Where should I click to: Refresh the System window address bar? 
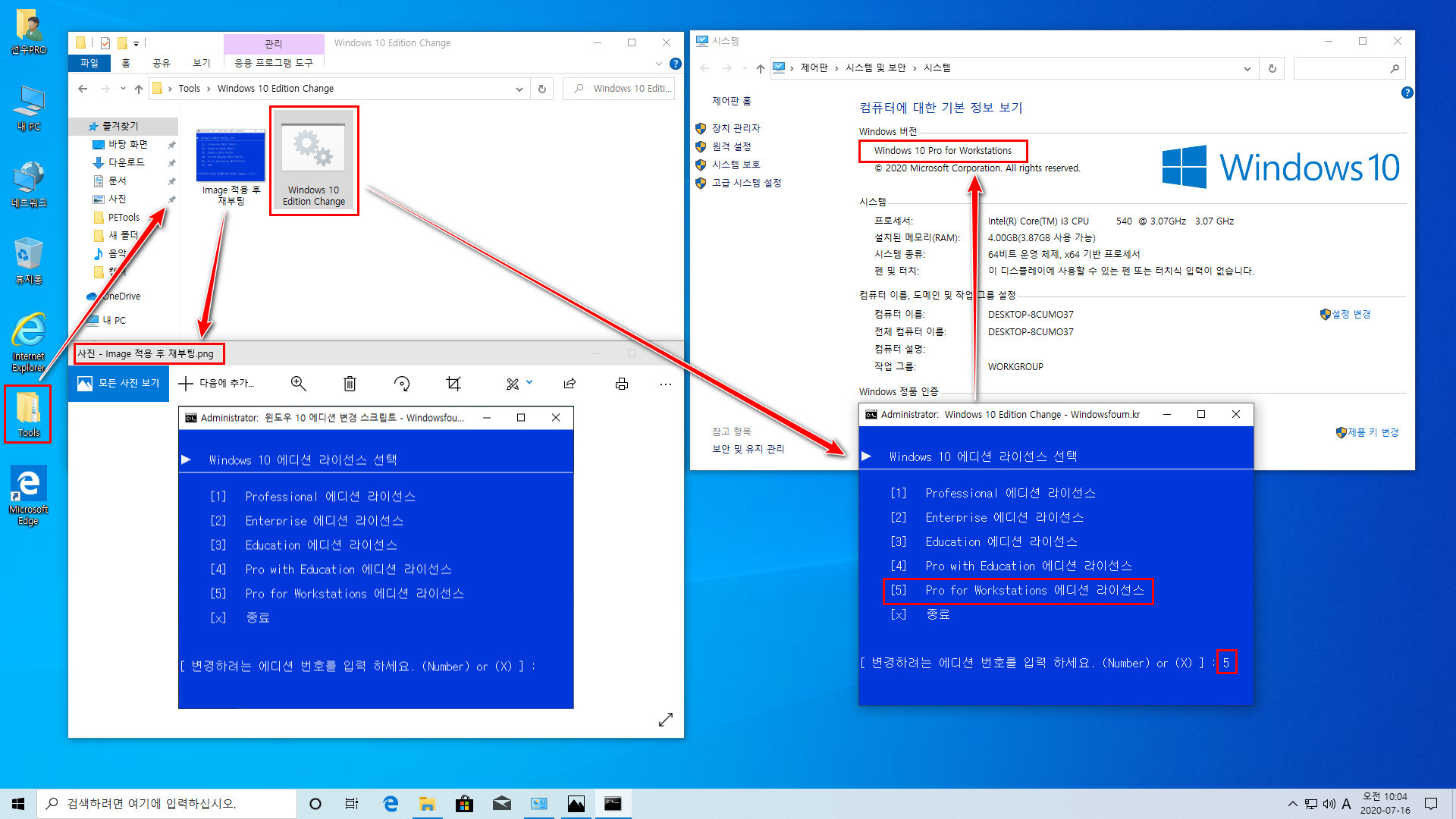tap(1272, 68)
